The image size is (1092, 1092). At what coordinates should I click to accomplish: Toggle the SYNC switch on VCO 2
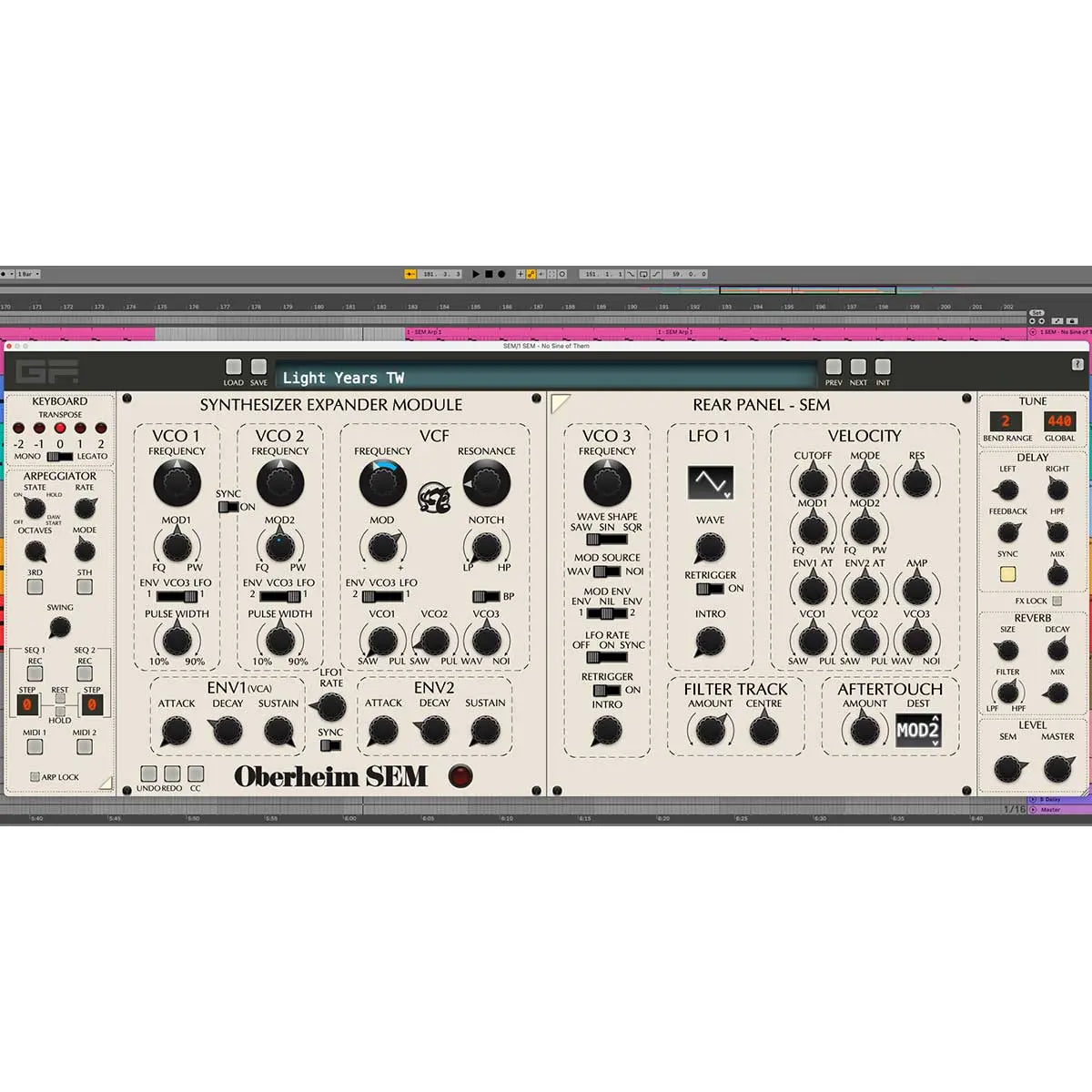pyautogui.click(x=228, y=508)
